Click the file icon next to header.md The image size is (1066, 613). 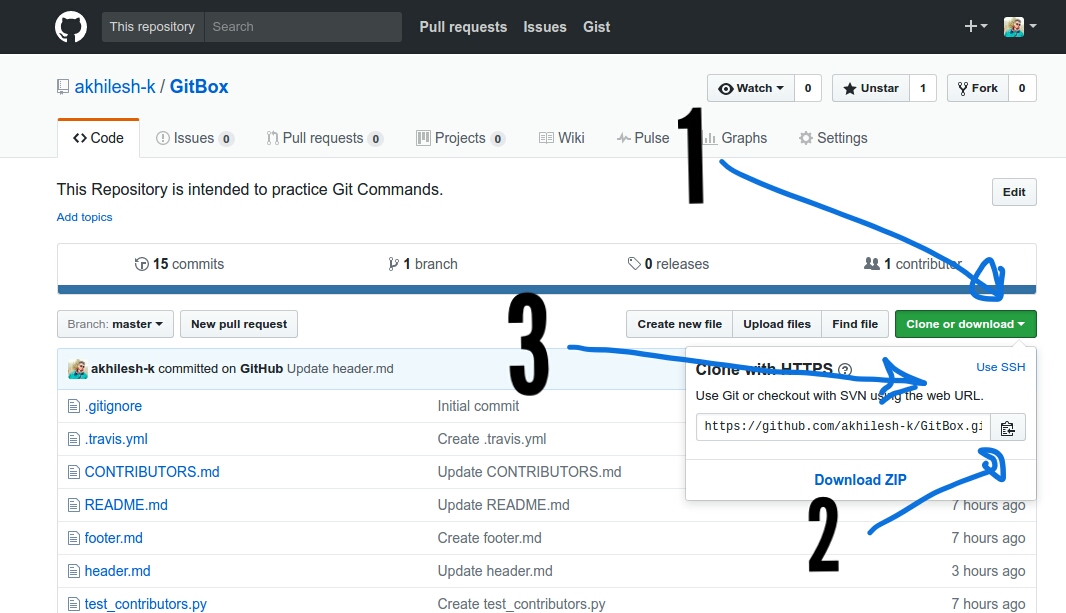tap(74, 571)
